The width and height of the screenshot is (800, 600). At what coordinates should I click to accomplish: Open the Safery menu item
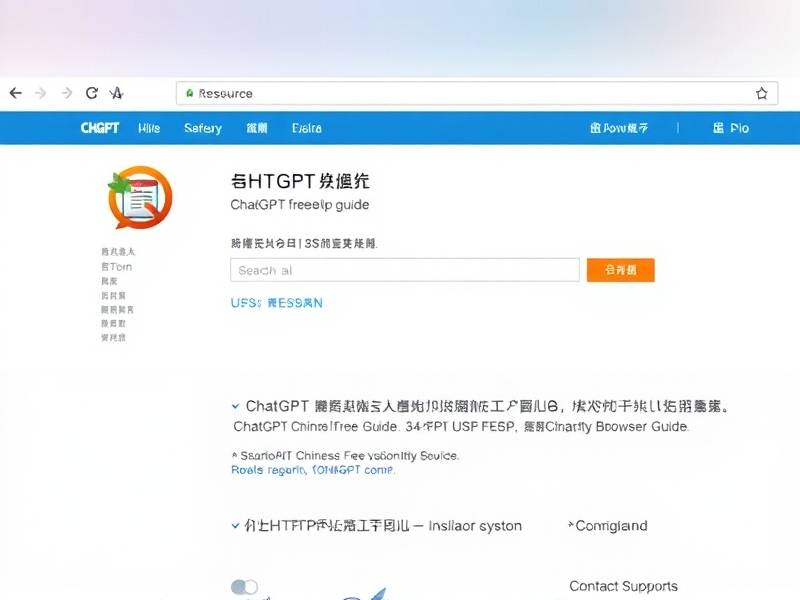click(x=203, y=128)
